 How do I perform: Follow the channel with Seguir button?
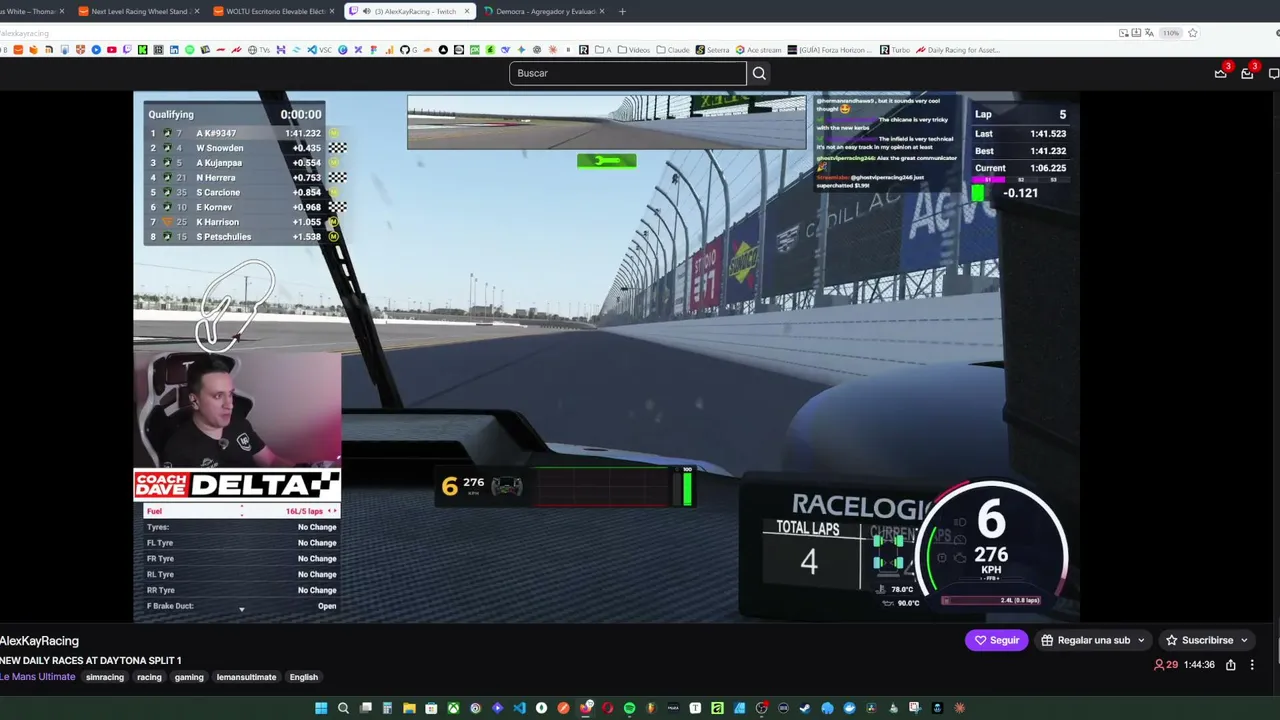(997, 640)
